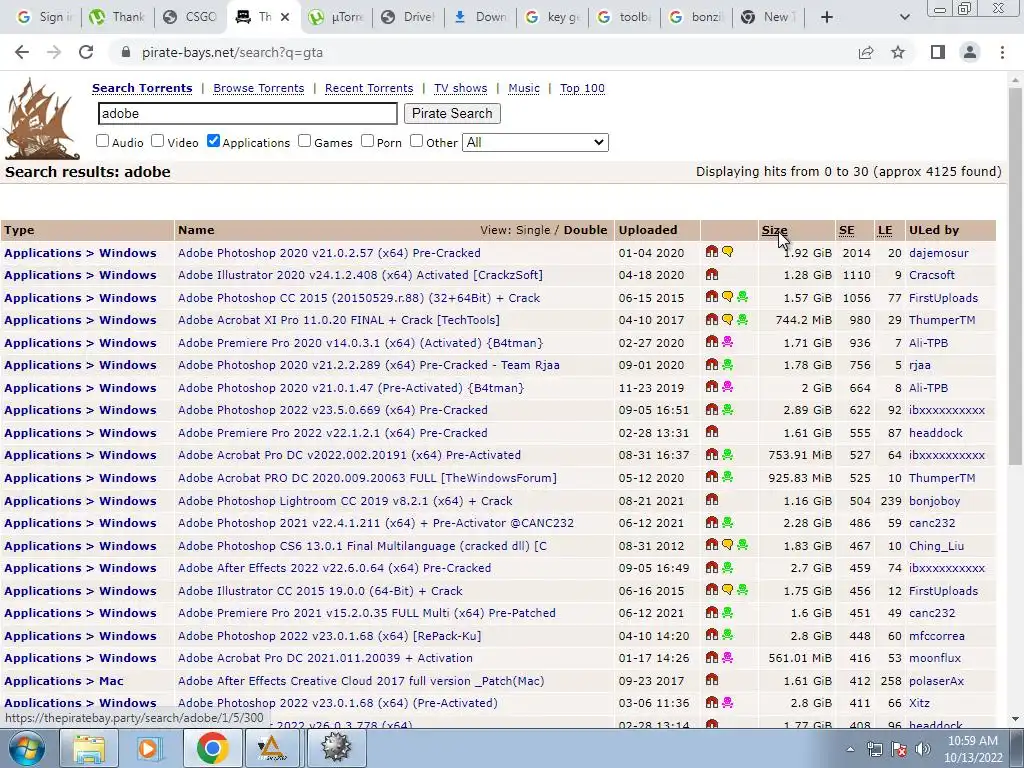The image size is (1024, 768).
Task: Click volume speaker icon in system tray
Action: pos(923,749)
